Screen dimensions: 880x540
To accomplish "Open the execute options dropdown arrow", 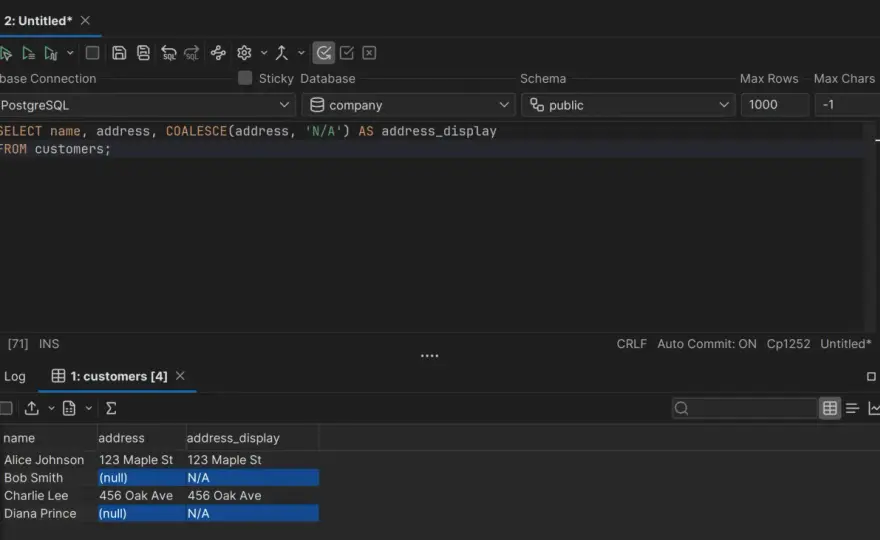I will click(70, 53).
